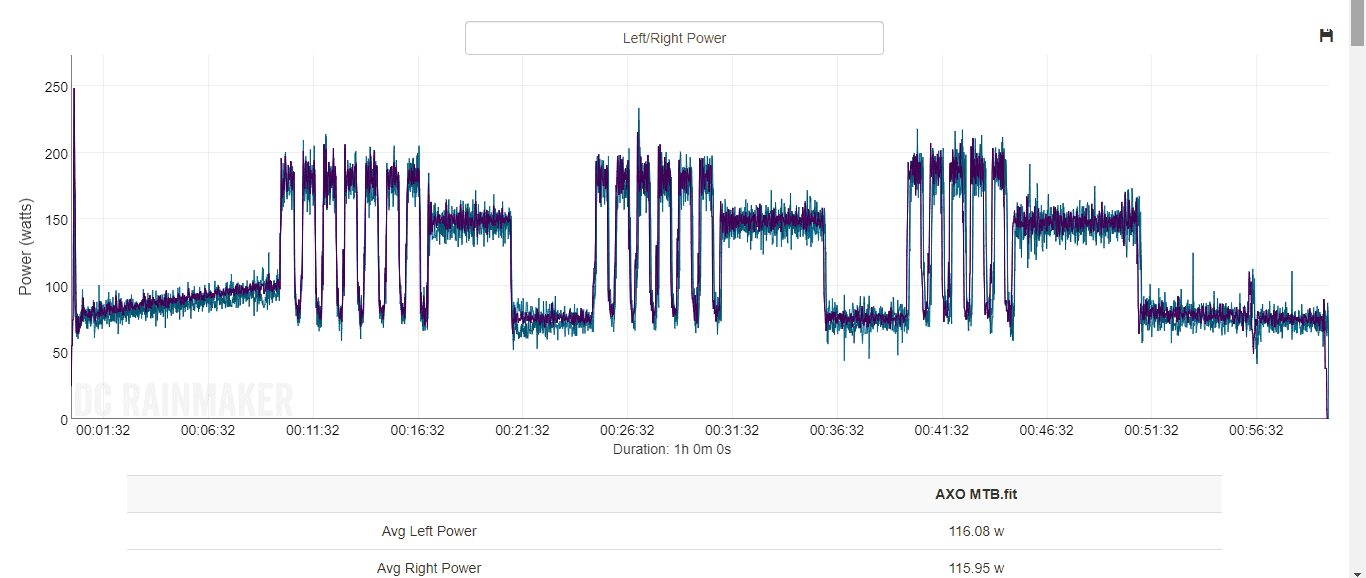
Task: Click the Power (watts) y-axis title
Action: [27, 246]
